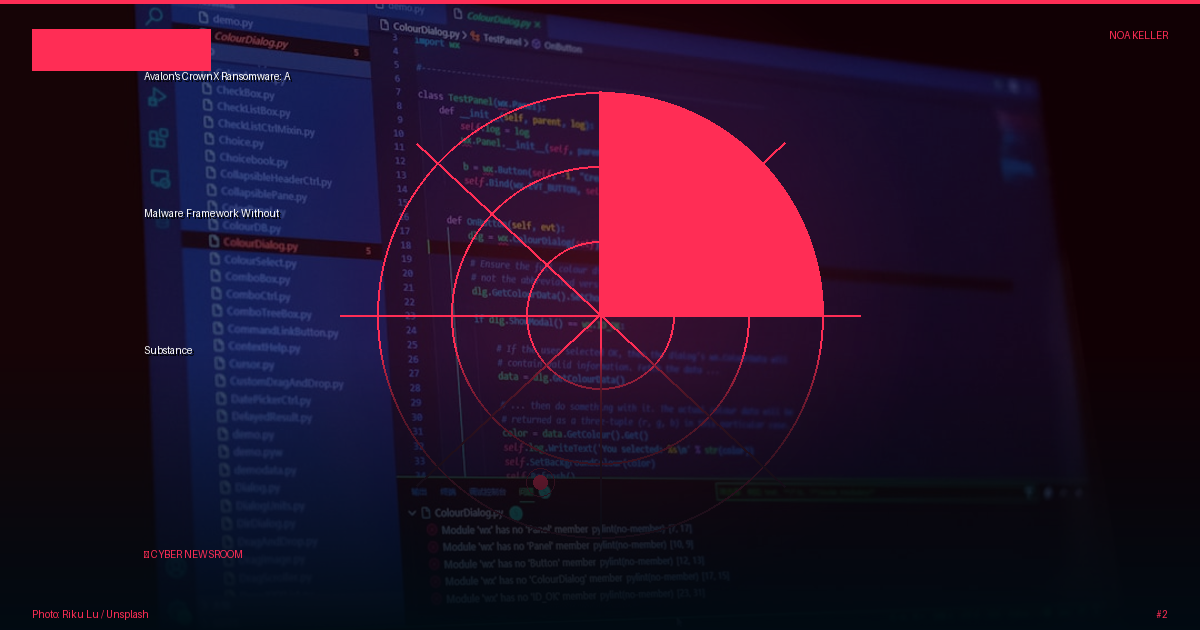1200x630 pixels.
Task: Open ColourSelect.py in the background explorer
Action: click(x=253, y=261)
